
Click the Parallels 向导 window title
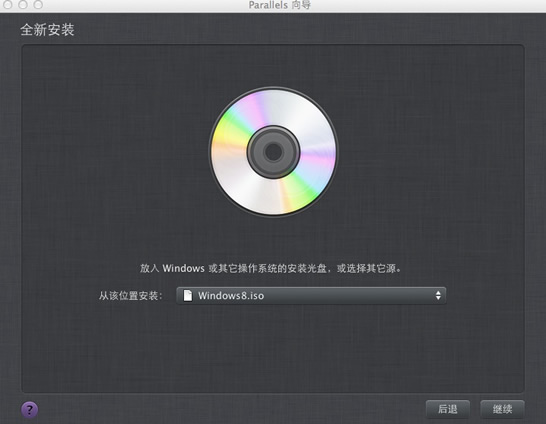[x=280, y=5]
